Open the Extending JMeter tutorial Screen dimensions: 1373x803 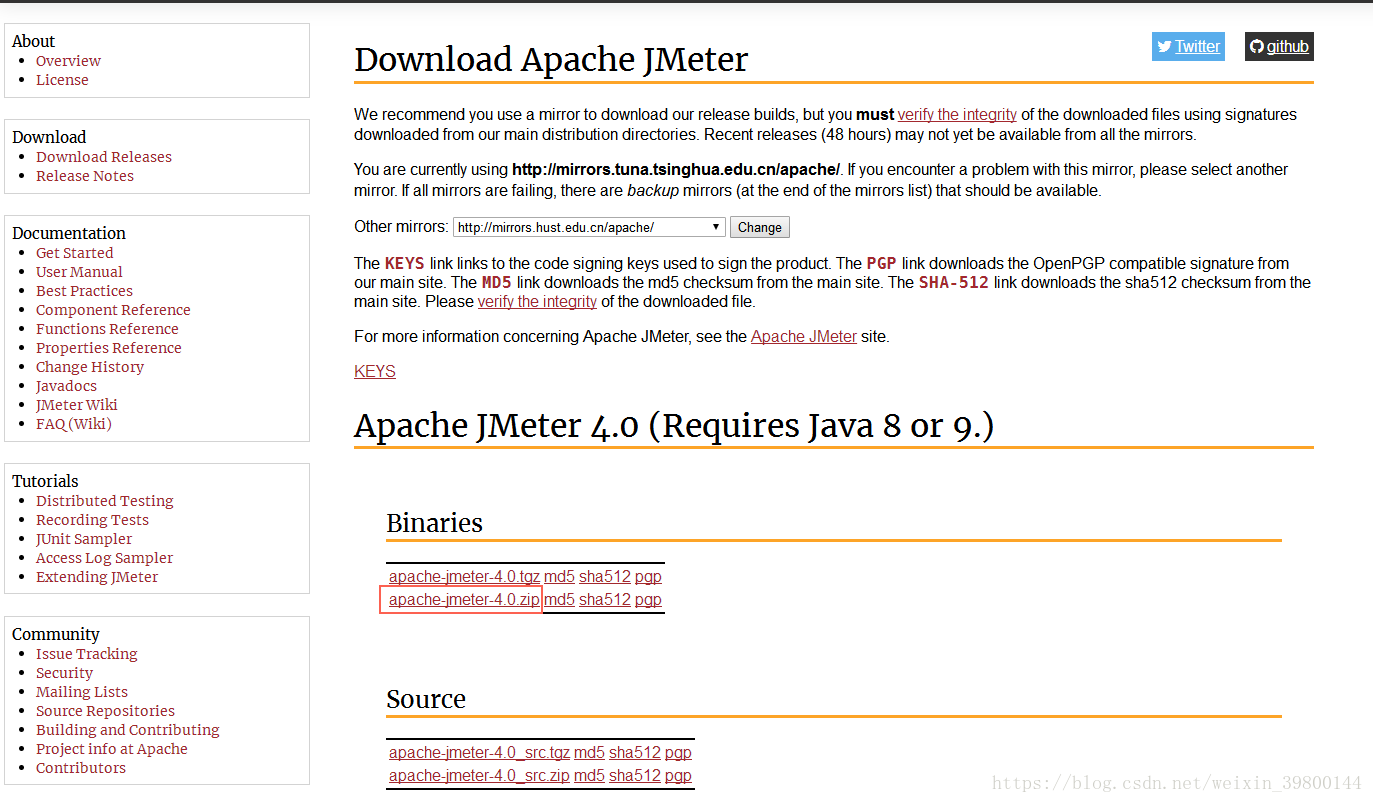click(97, 577)
